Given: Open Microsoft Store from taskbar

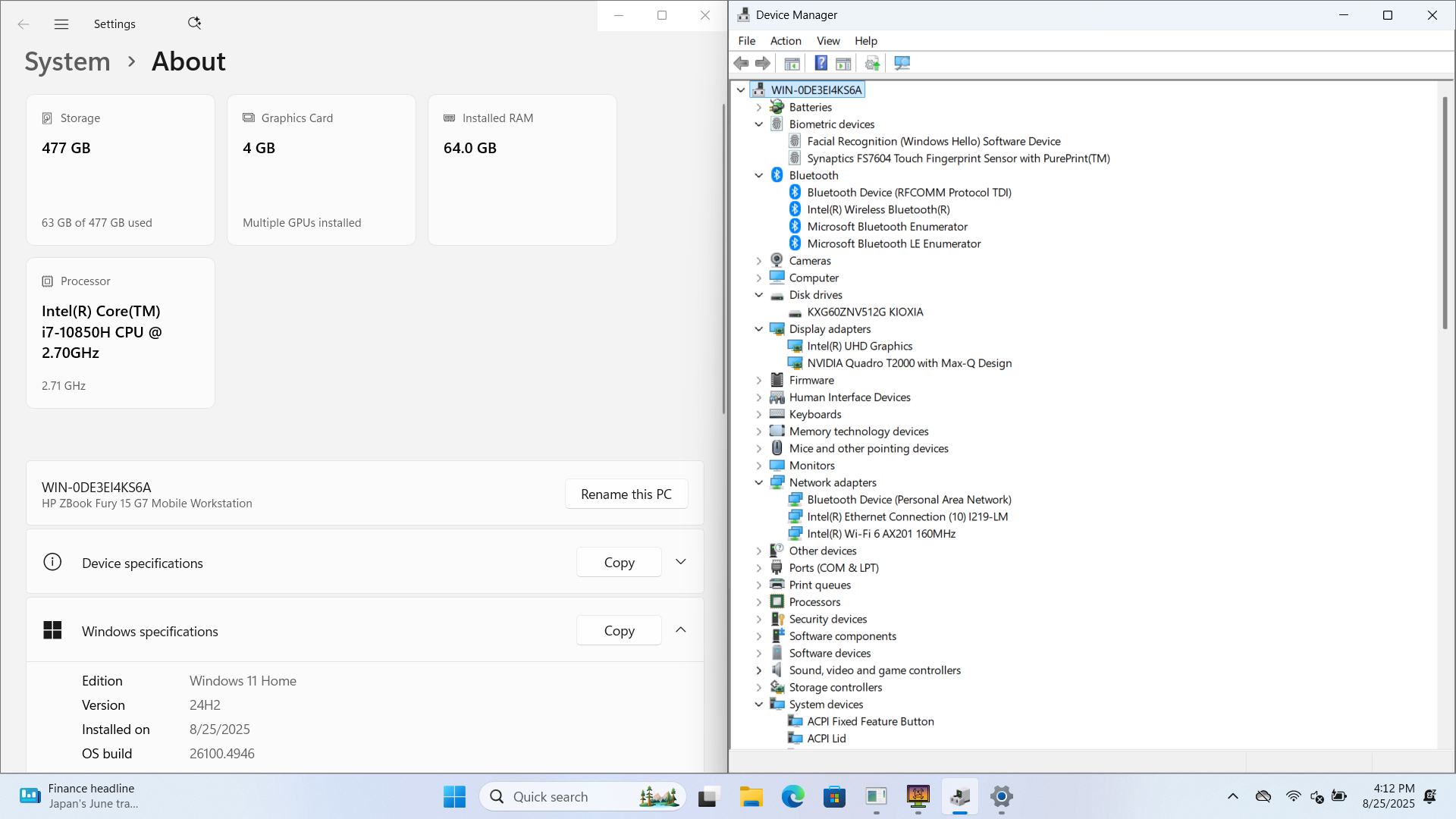Looking at the screenshot, I should (x=834, y=796).
